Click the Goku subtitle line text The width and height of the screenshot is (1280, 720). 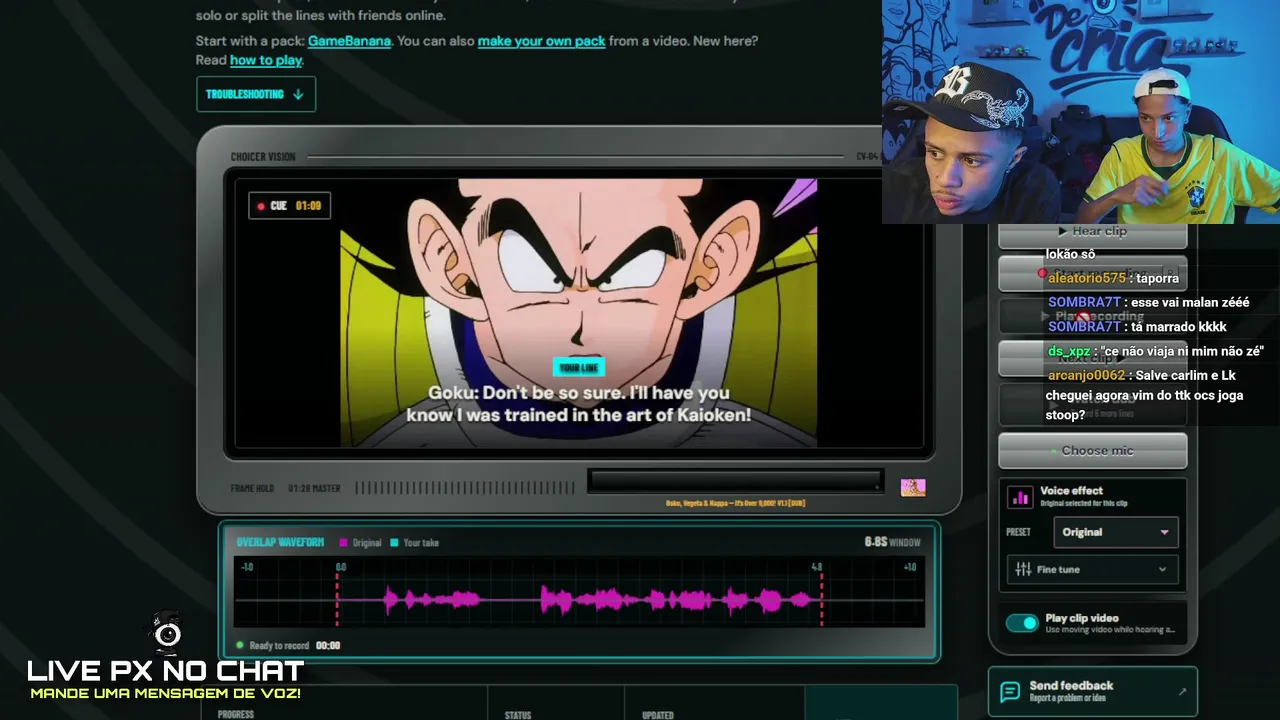[x=578, y=403]
